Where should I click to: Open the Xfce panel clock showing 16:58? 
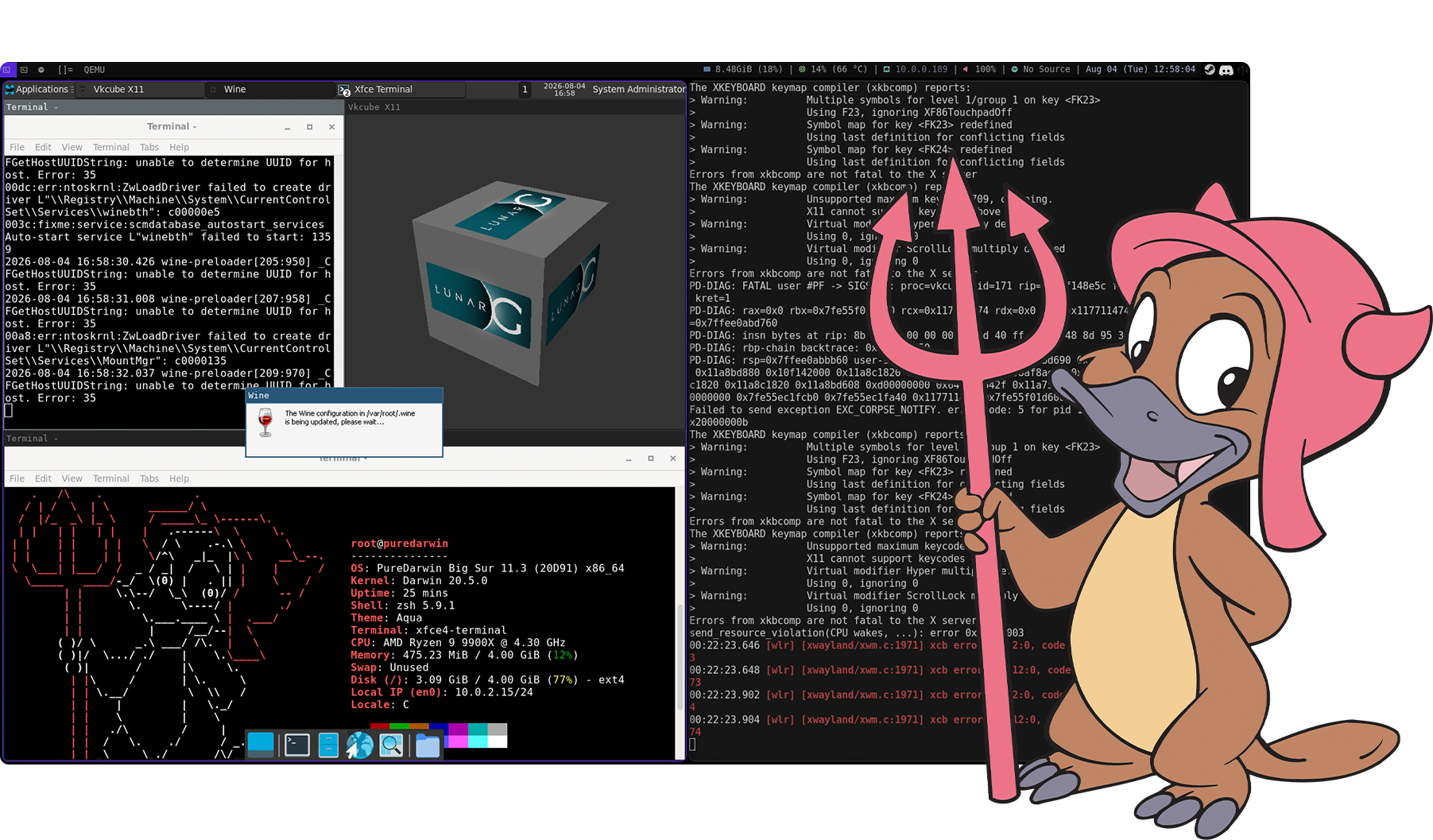(564, 89)
